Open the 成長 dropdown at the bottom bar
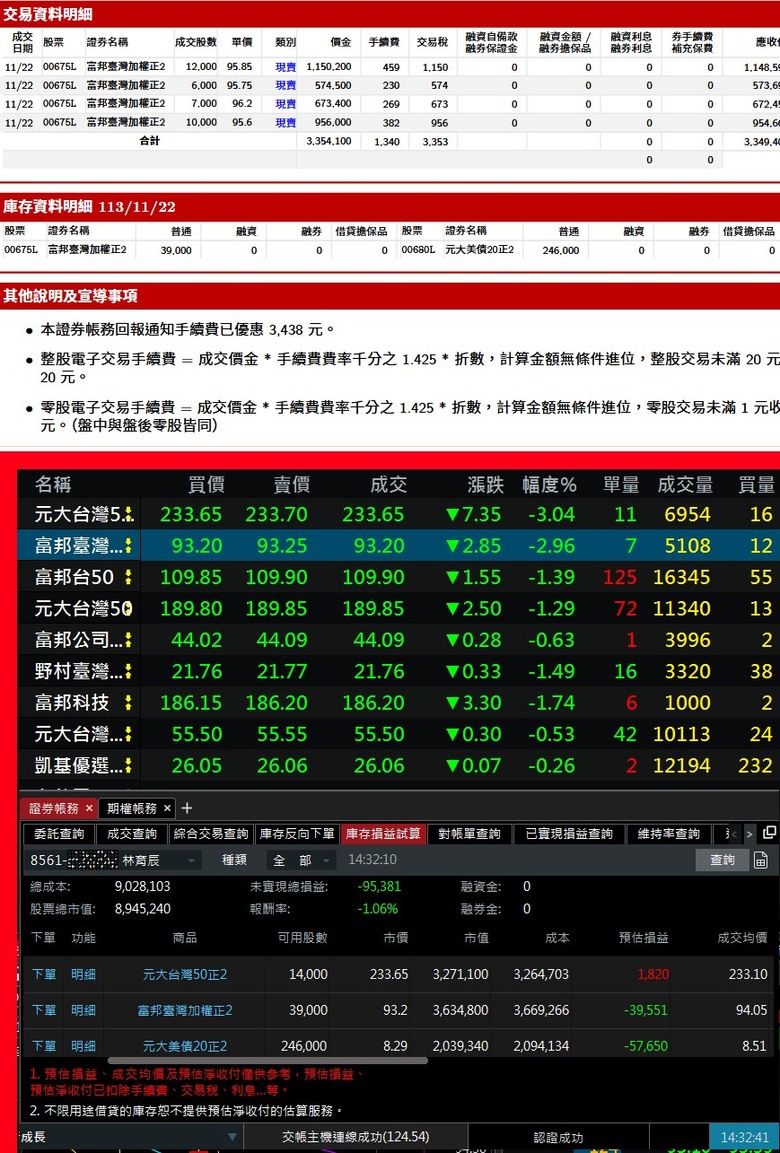The image size is (780, 1153). coord(129,1137)
